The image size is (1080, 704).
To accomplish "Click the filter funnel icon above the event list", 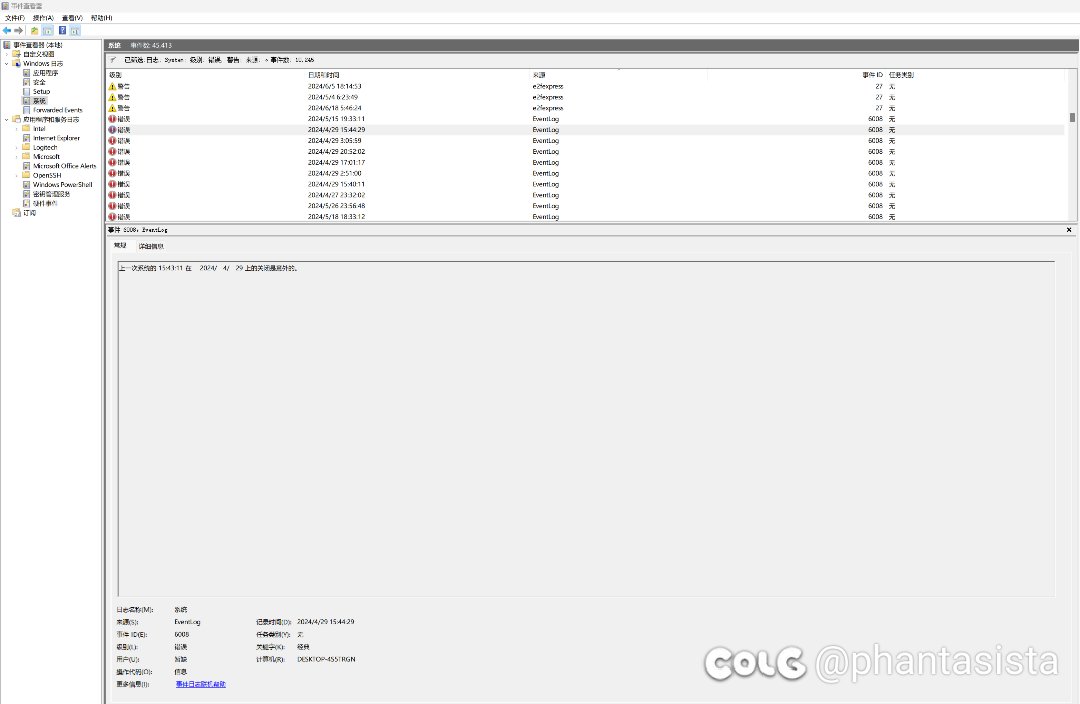I will click(113, 60).
